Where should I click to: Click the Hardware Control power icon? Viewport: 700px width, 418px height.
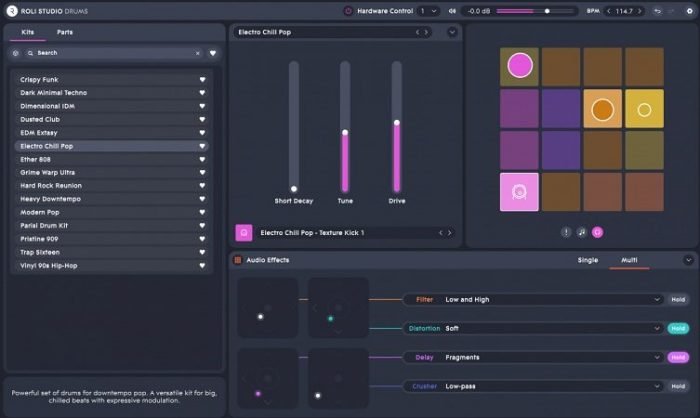coord(348,11)
